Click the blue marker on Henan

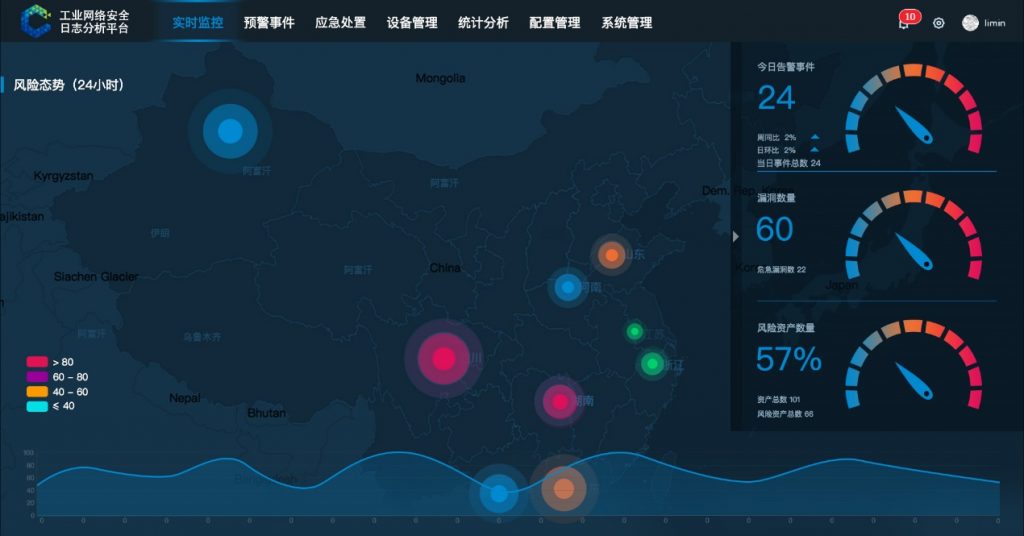point(568,287)
